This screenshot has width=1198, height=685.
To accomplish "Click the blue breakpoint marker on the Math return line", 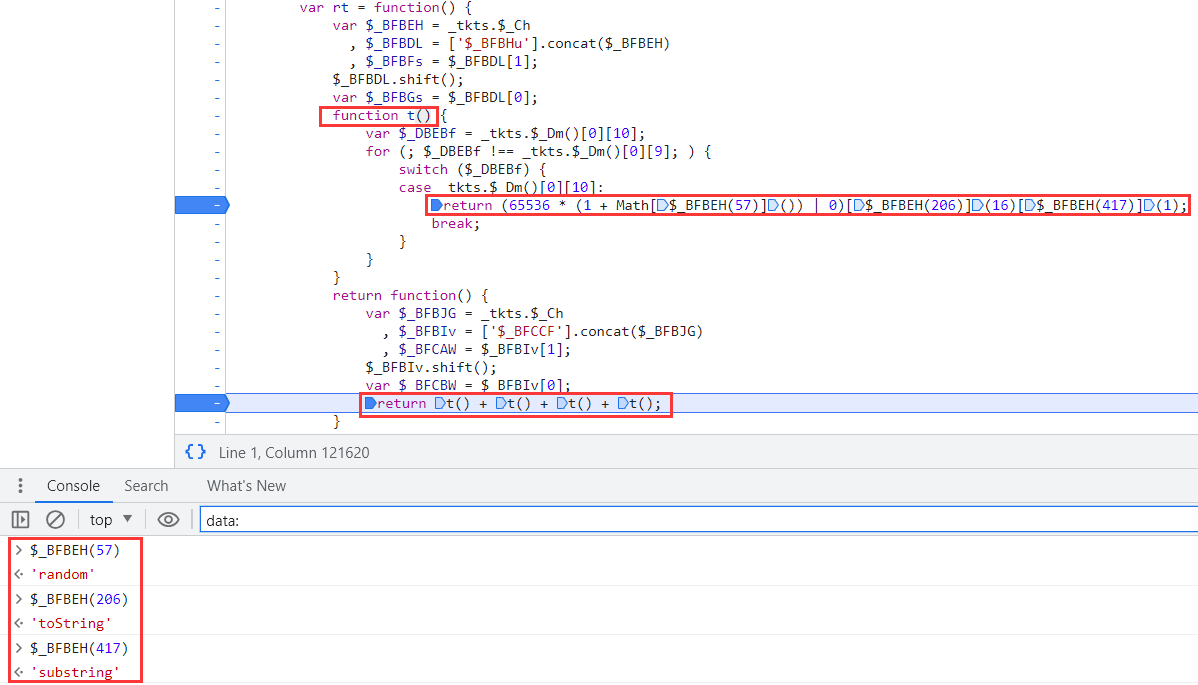I will click(x=201, y=205).
